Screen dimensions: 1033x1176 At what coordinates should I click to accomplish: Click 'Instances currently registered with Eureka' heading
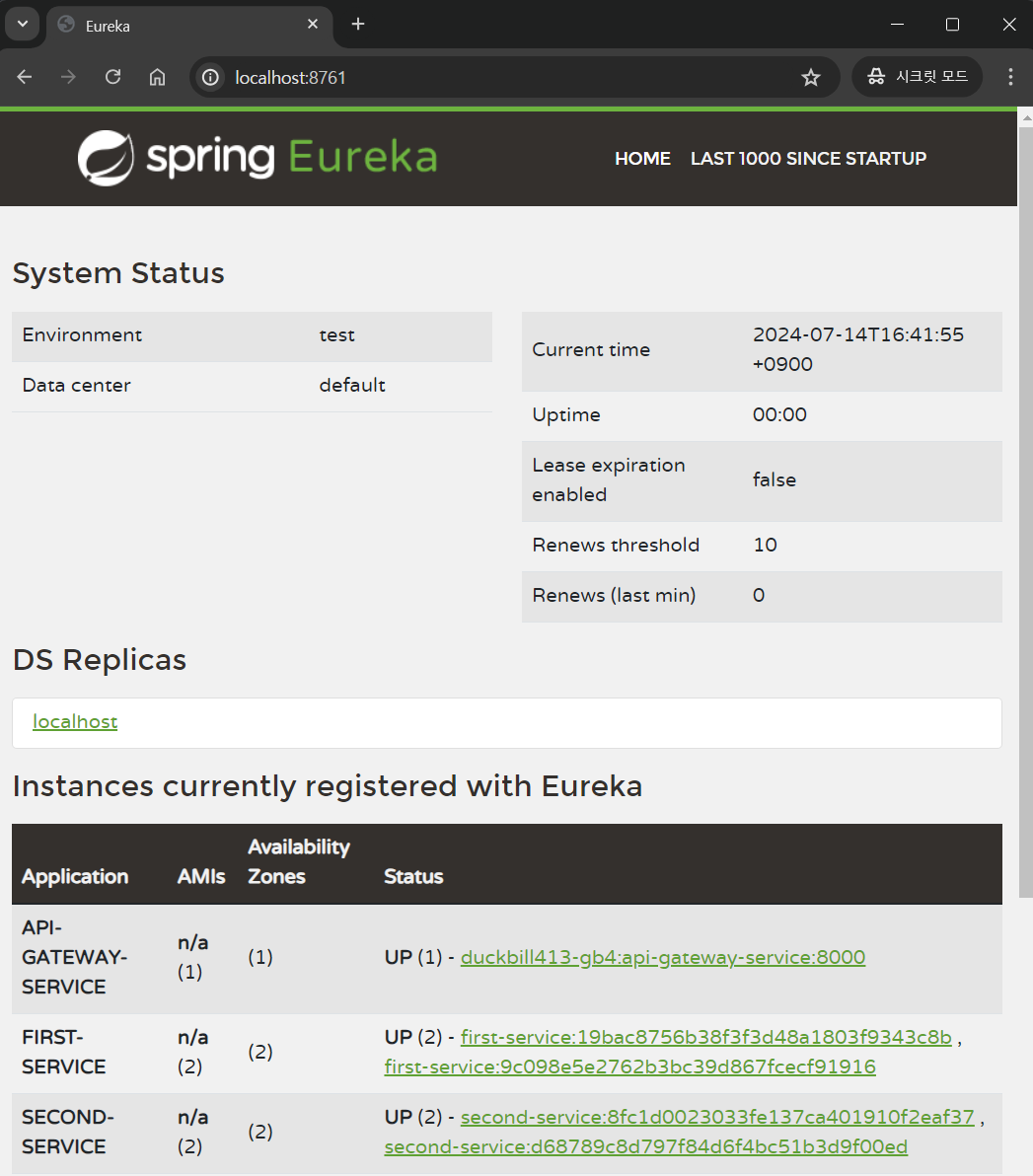pyautogui.click(x=328, y=786)
